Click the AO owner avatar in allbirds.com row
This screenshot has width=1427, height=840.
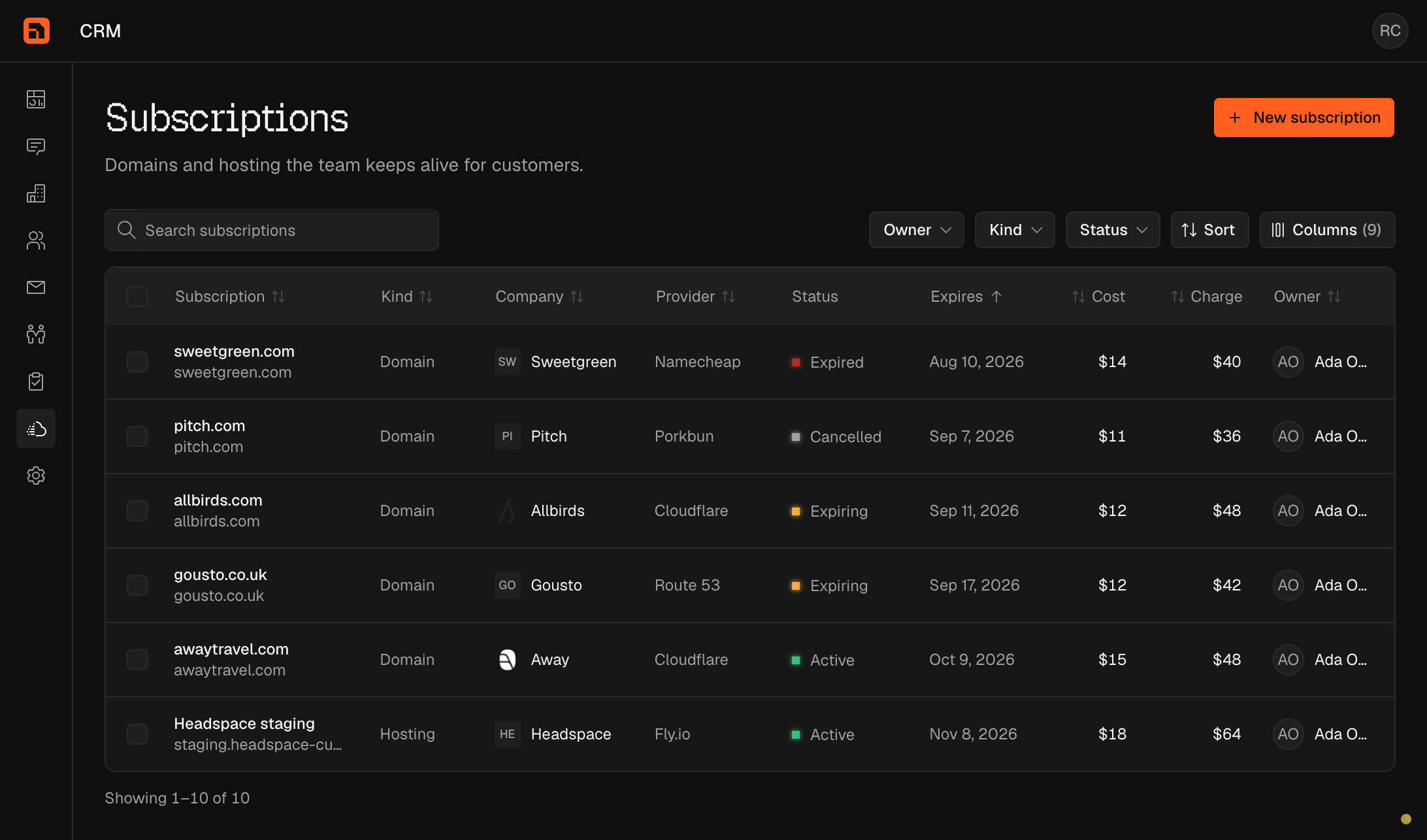1288,511
